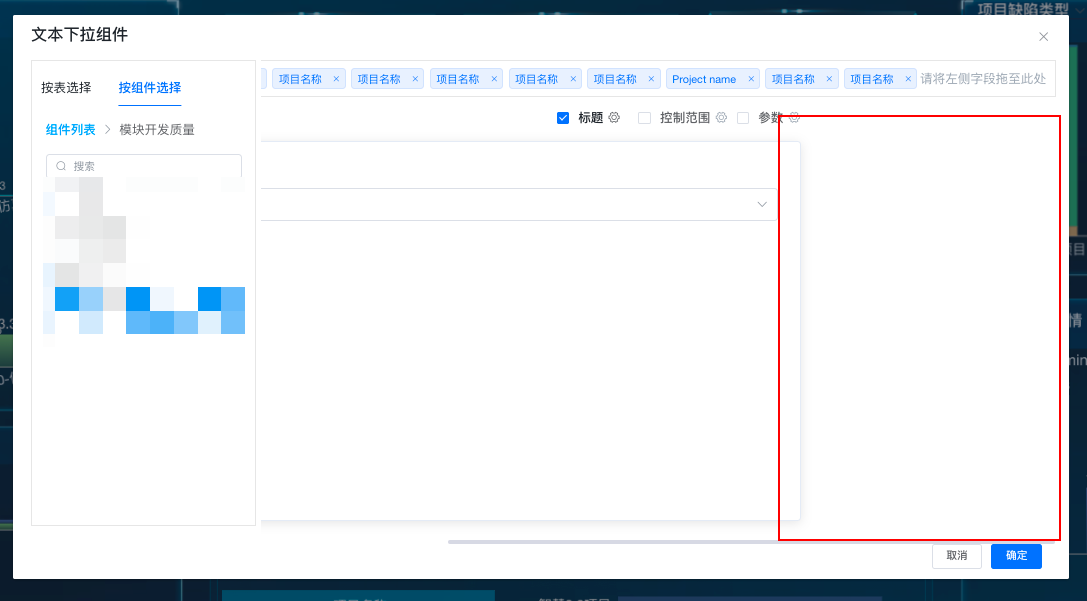The width and height of the screenshot is (1087, 601).
Task: Switch to the 按表选择 tab
Action: point(66,88)
